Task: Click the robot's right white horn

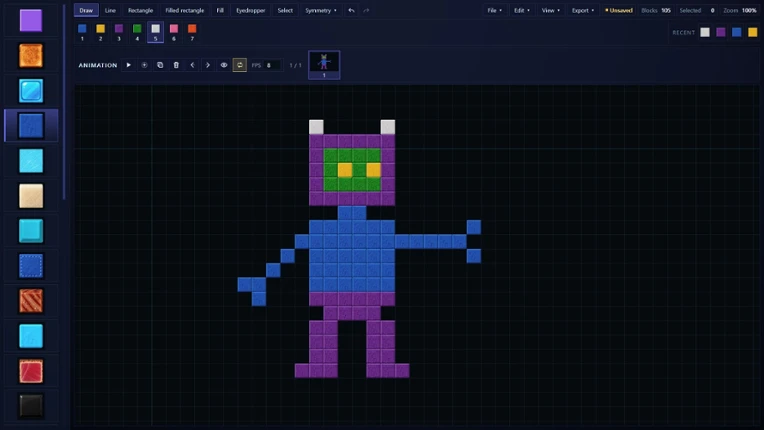Action: point(388,127)
